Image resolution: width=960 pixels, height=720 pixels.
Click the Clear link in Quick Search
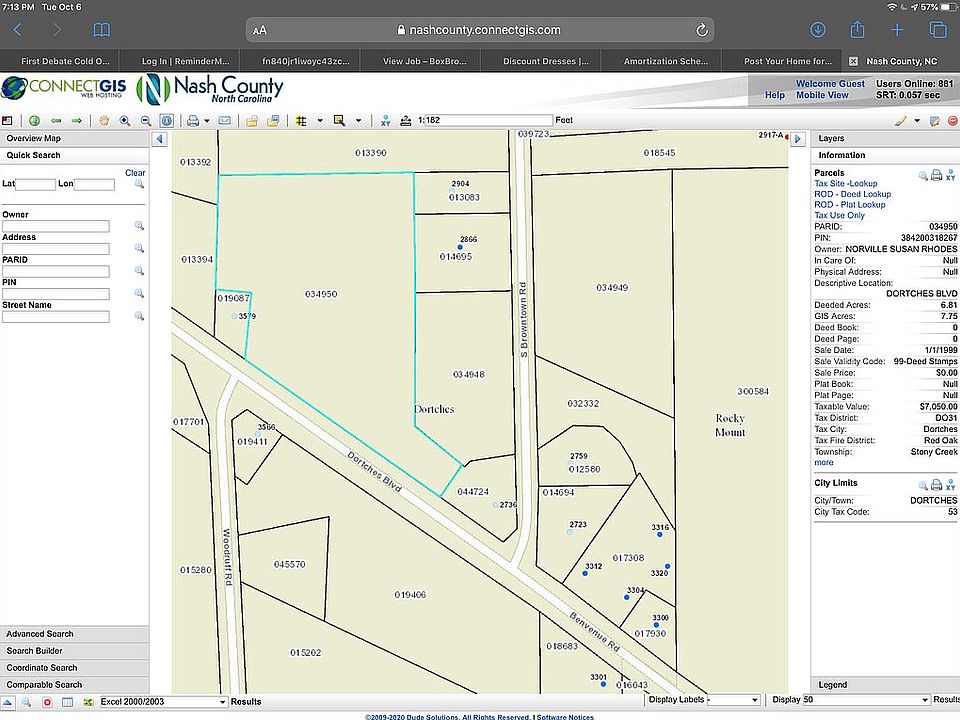pyautogui.click(x=135, y=173)
